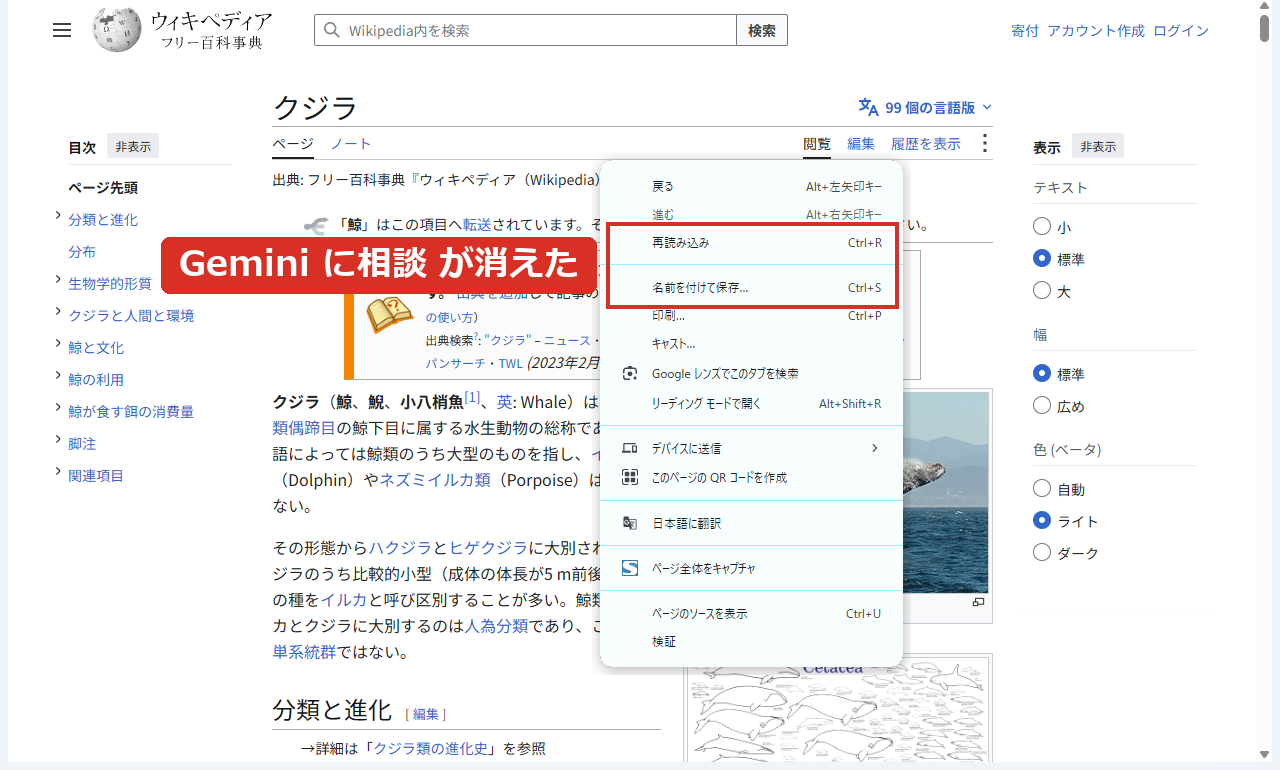Expand the クジラと人間と環境 contents section
The width and height of the screenshot is (1280, 770).
click(x=58, y=313)
